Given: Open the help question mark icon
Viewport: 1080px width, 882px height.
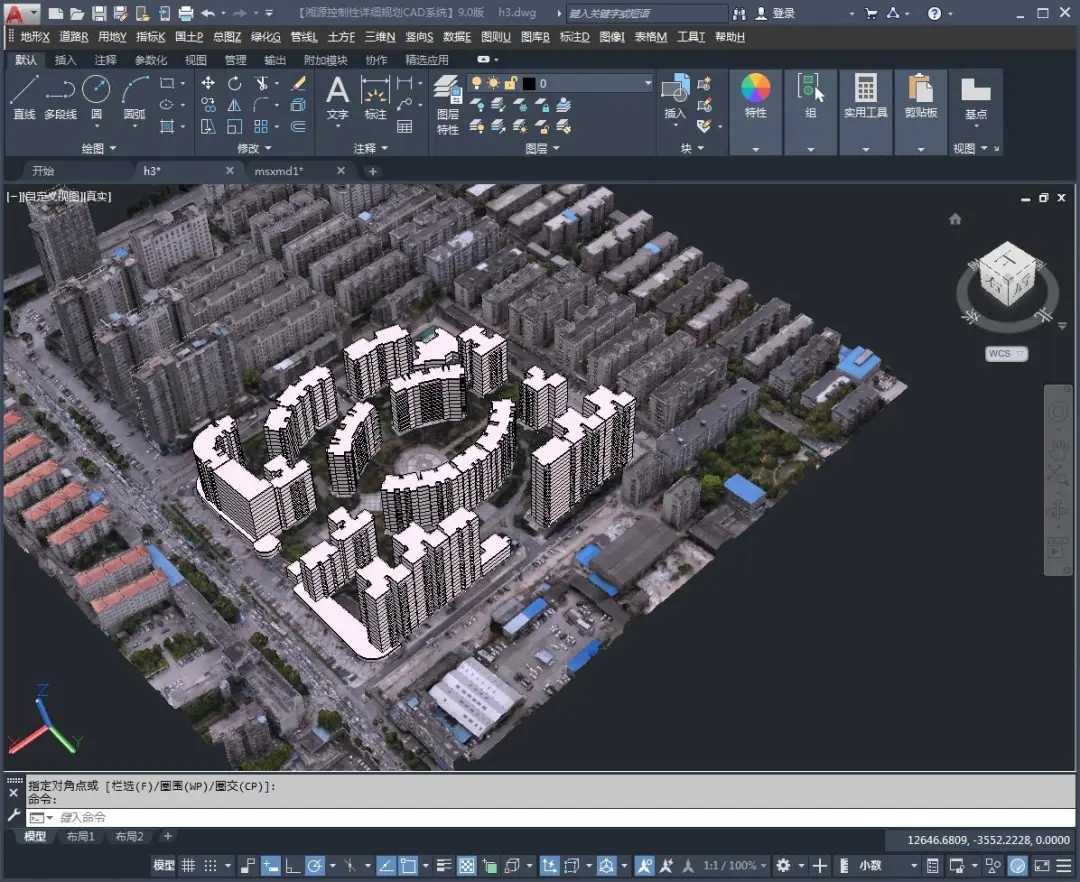Looking at the screenshot, I should click(935, 13).
